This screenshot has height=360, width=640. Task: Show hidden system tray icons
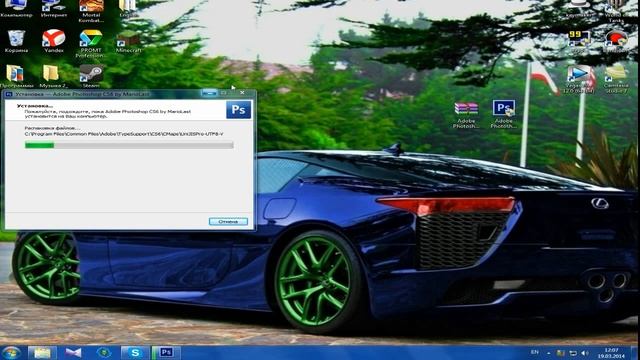549,353
